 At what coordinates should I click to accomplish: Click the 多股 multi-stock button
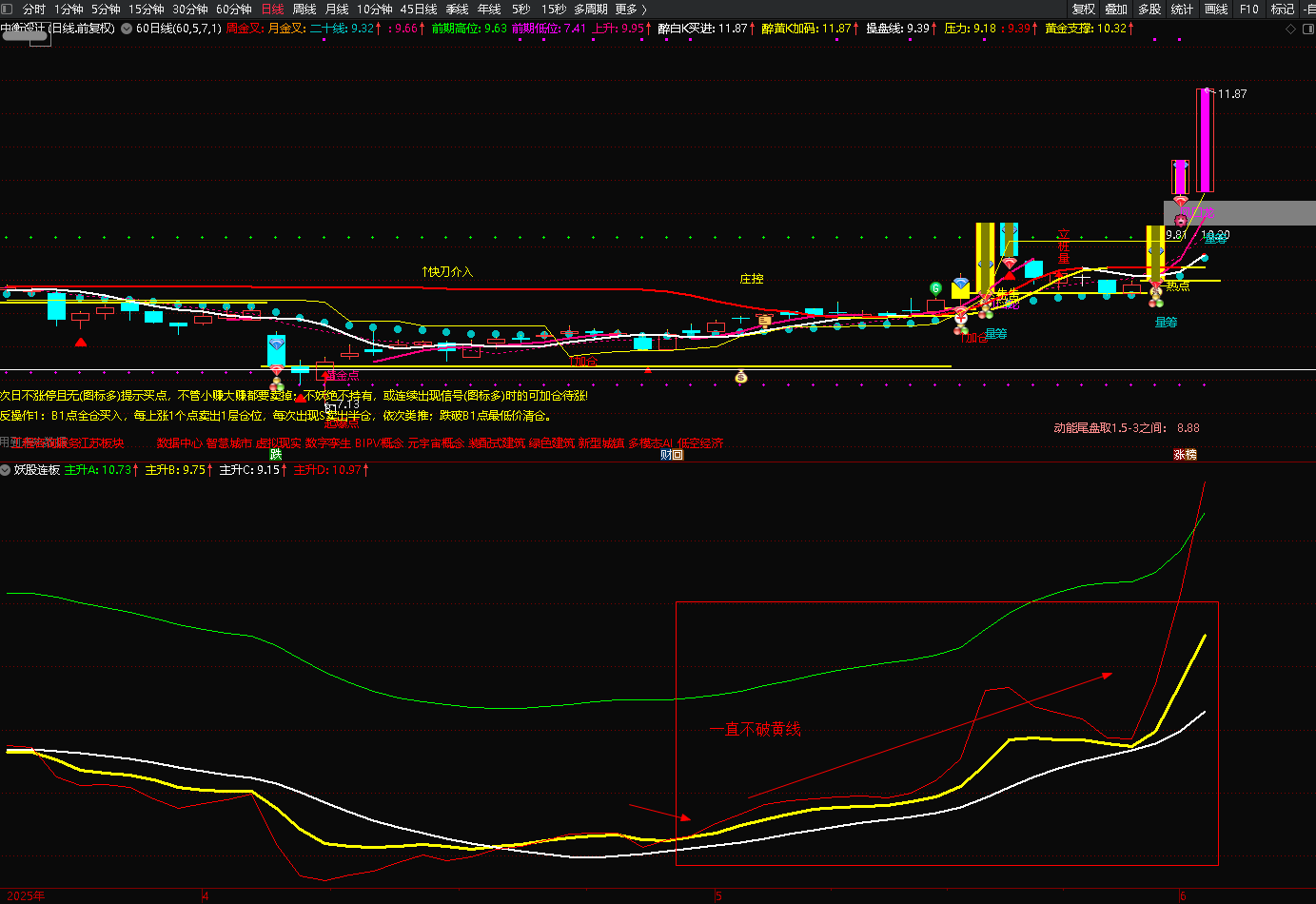tap(1149, 10)
